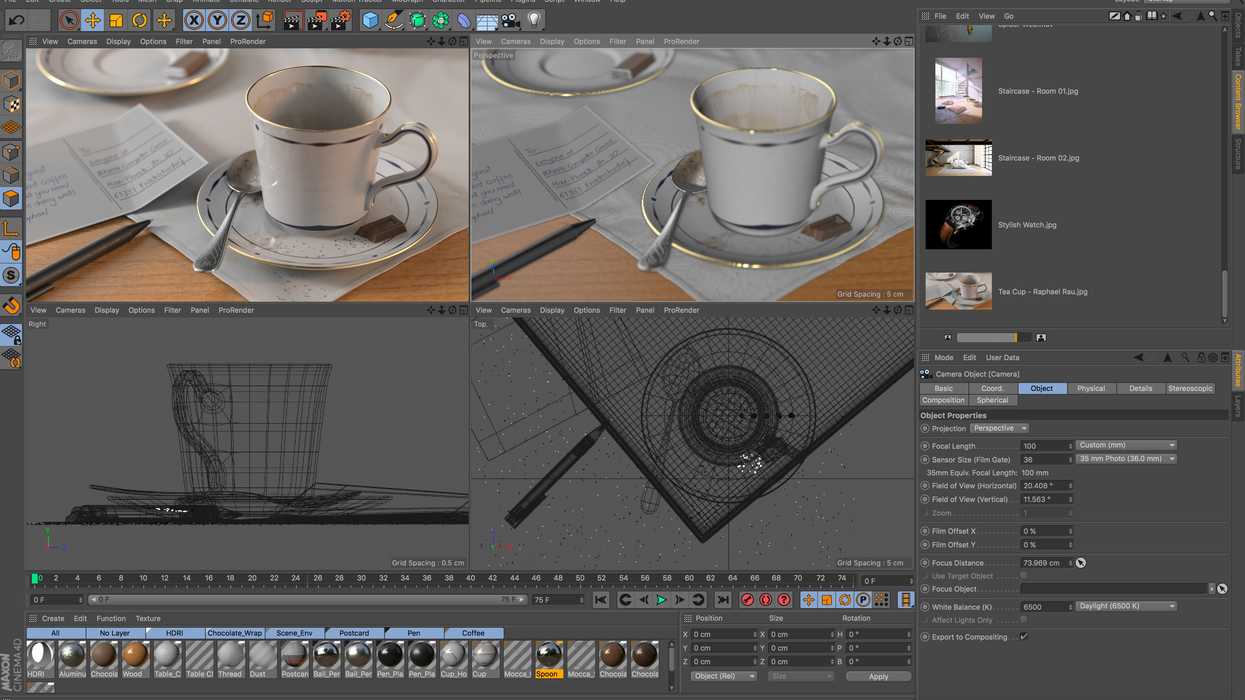Select the Coord. tab

click(x=992, y=388)
